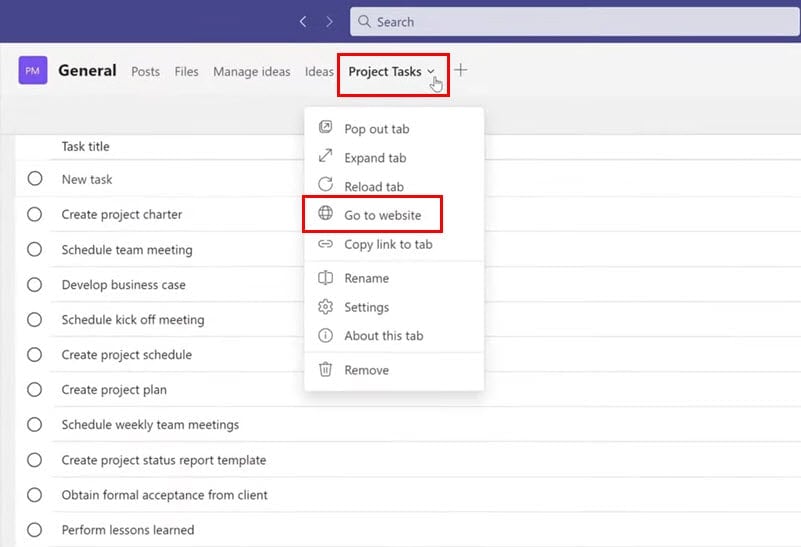Click the Pop out tab icon

325,128
